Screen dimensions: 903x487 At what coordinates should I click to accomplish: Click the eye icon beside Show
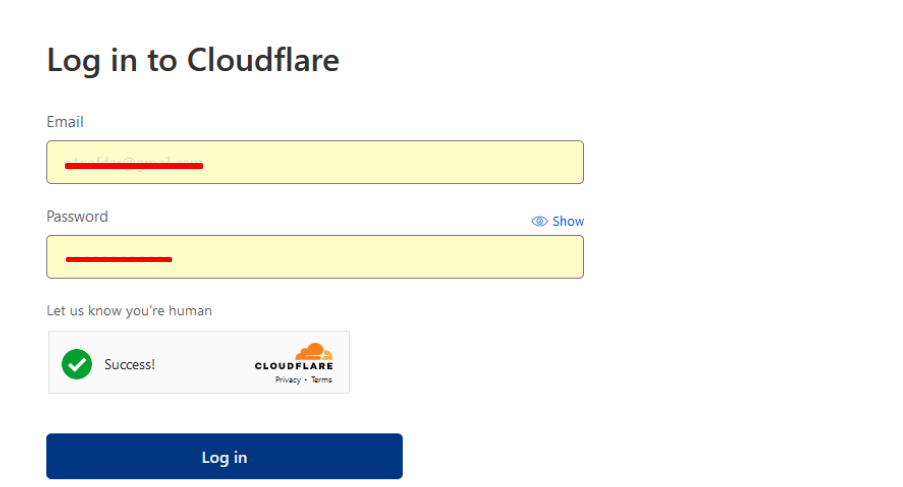click(540, 221)
